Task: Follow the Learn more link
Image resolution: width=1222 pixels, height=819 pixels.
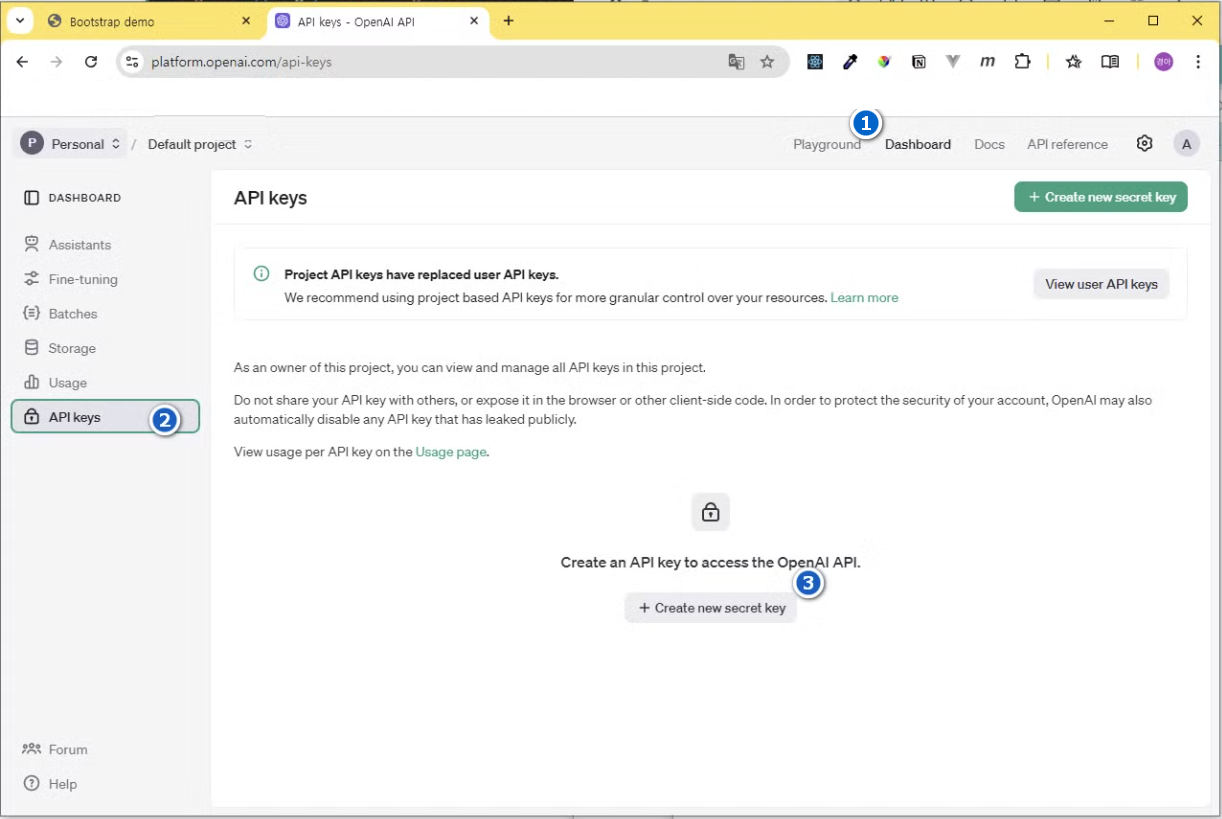Action: point(864,298)
